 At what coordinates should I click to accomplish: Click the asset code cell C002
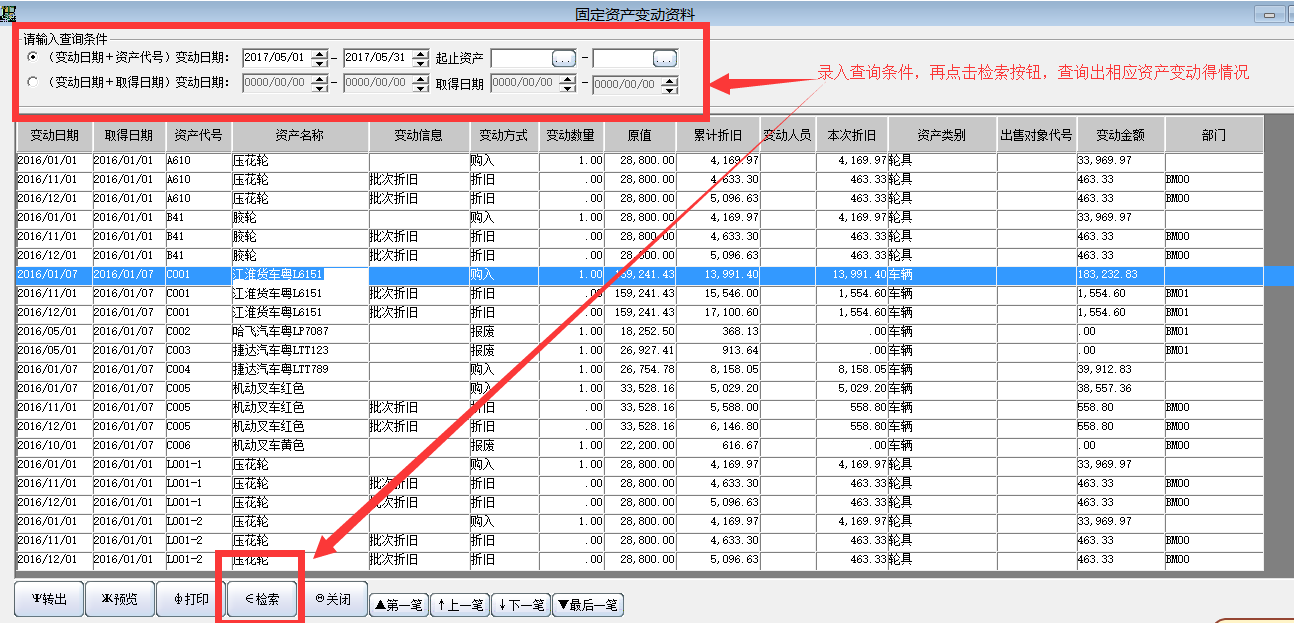pos(198,331)
